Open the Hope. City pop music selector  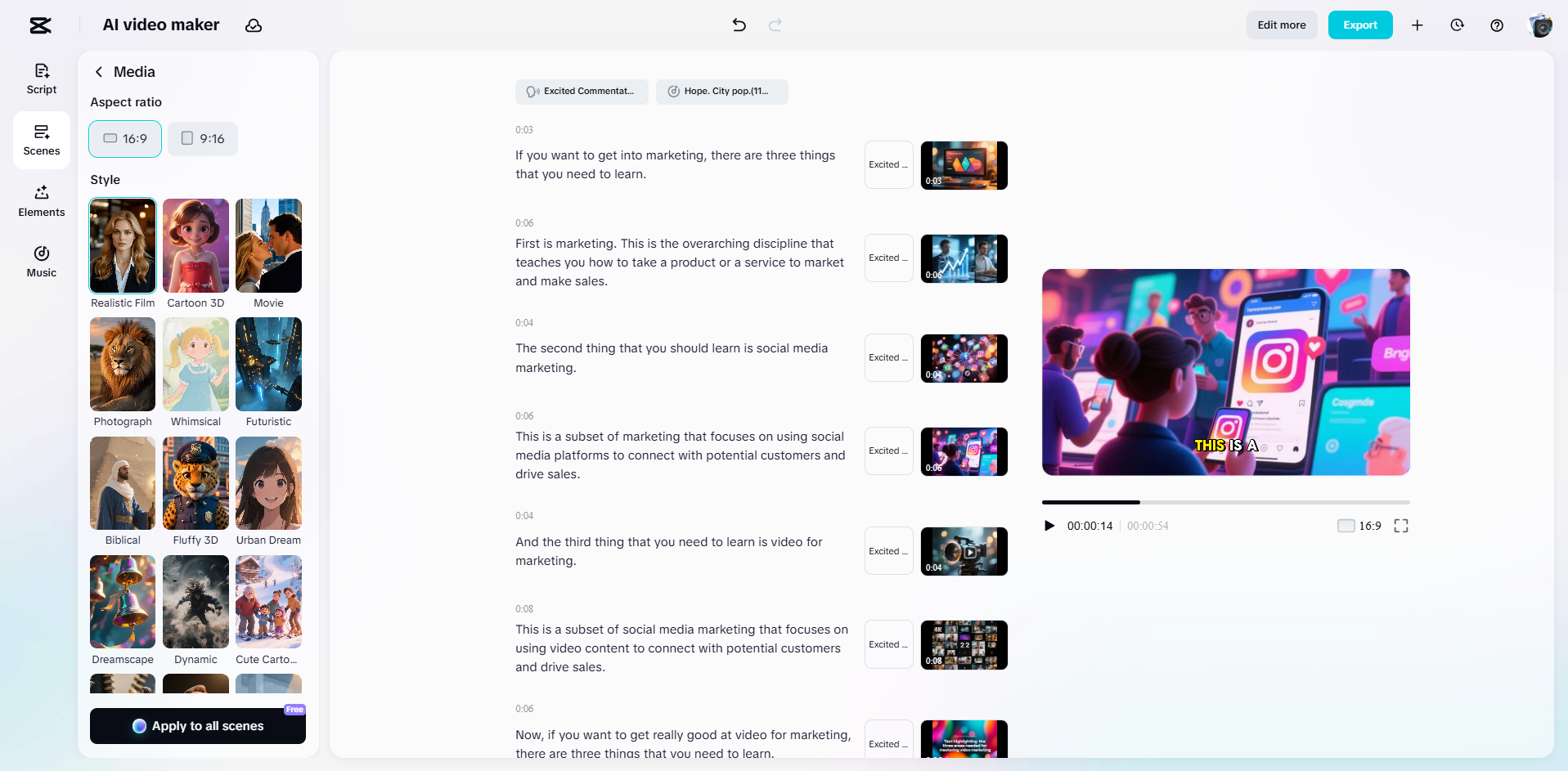[x=722, y=92]
